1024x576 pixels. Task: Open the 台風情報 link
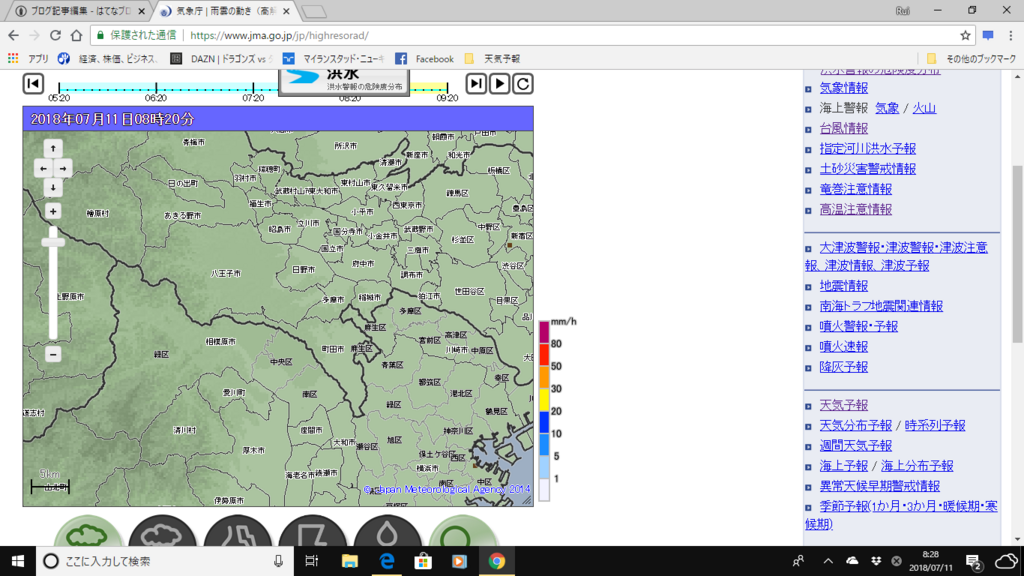coord(844,128)
